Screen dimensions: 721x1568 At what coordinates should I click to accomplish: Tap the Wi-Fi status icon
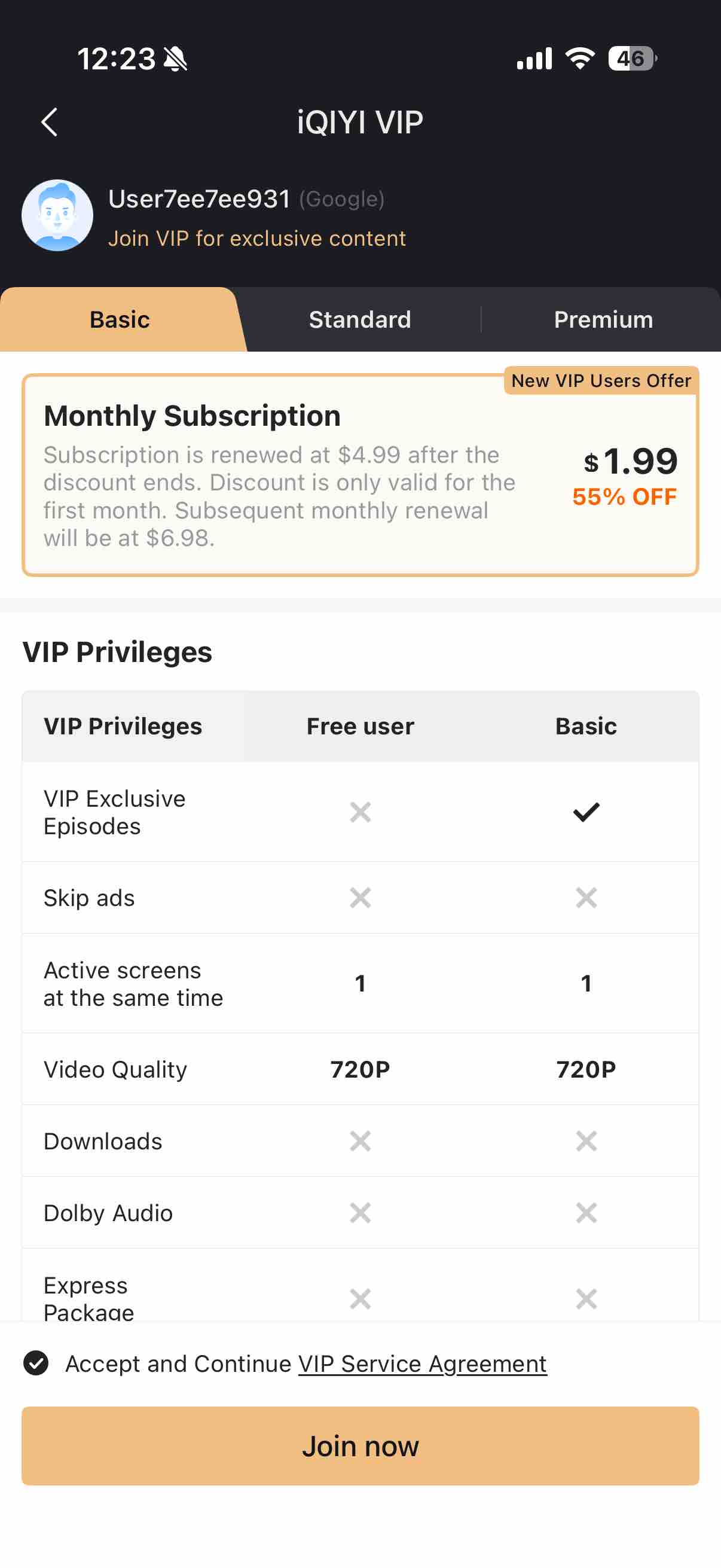point(580,59)
